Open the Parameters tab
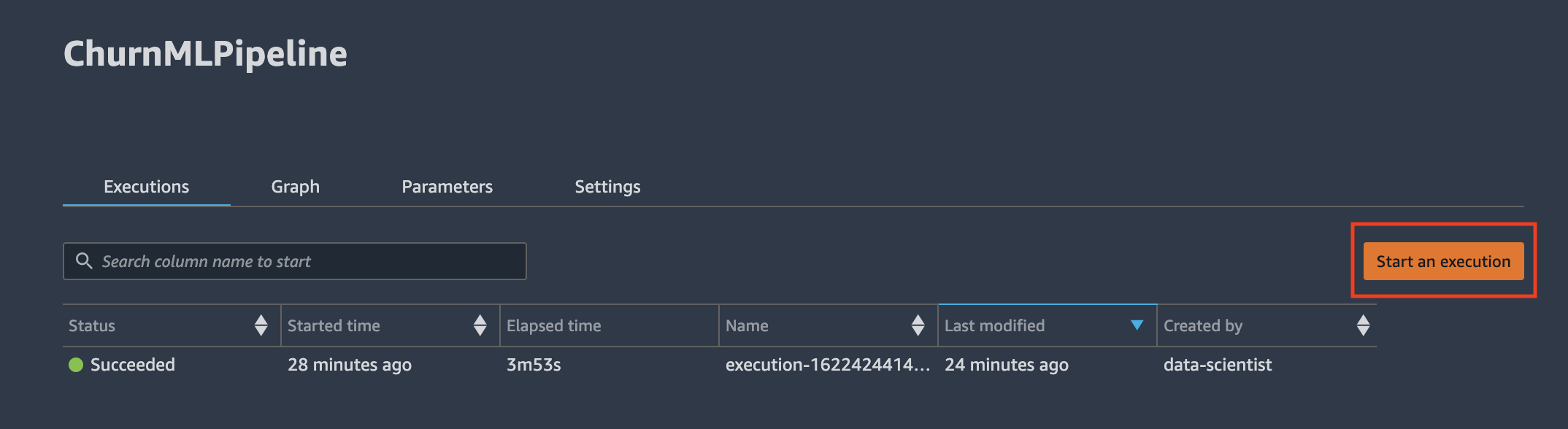This screenshot has height=429, width=1568. 447,187
